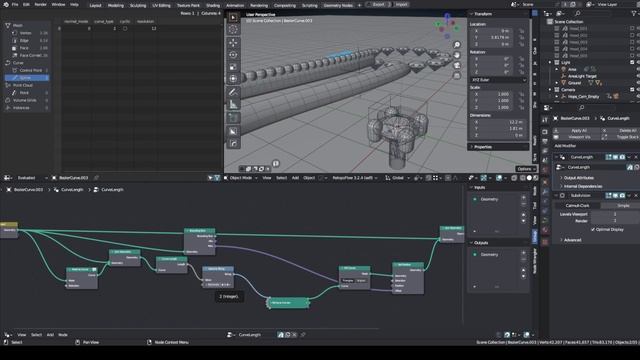
Task: Click Add Modifier button
Action: 565,146
